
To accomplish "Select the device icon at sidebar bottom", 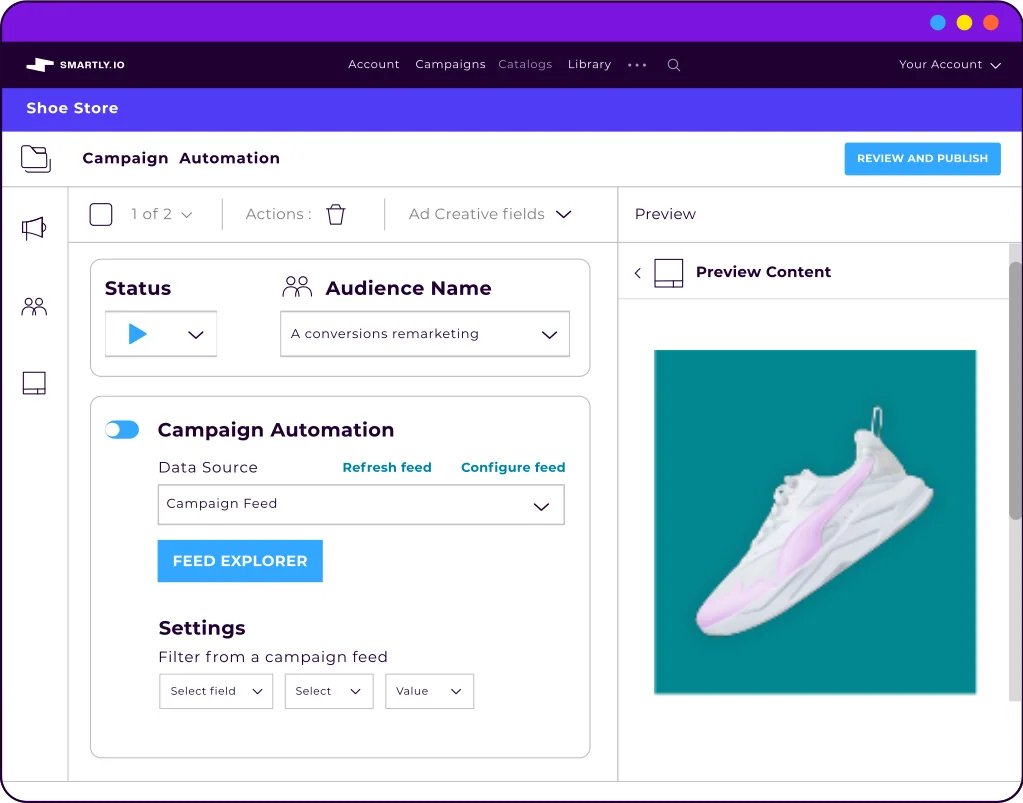I will click(34, 382).
